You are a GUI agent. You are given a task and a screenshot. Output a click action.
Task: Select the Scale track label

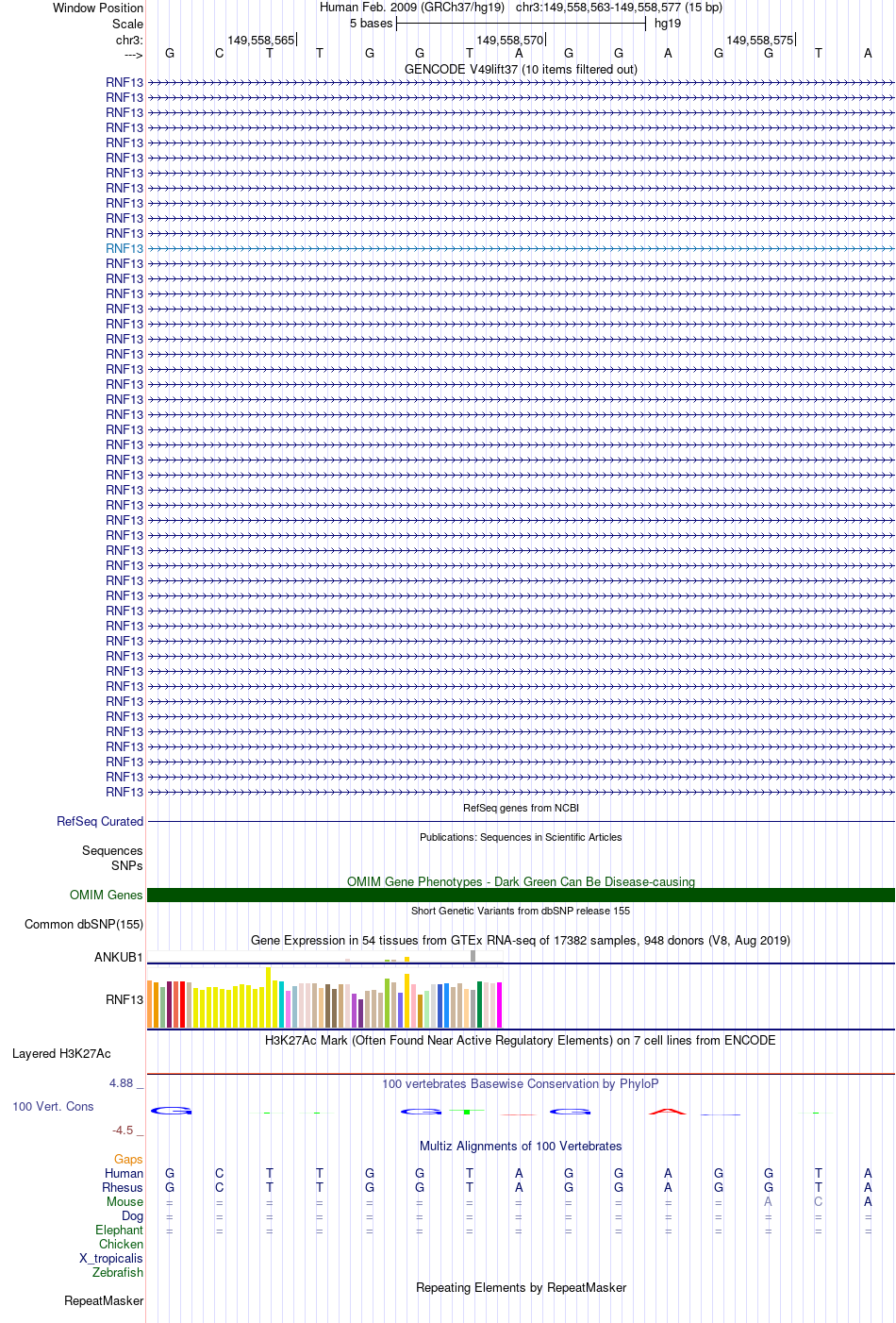coord(127,24)
